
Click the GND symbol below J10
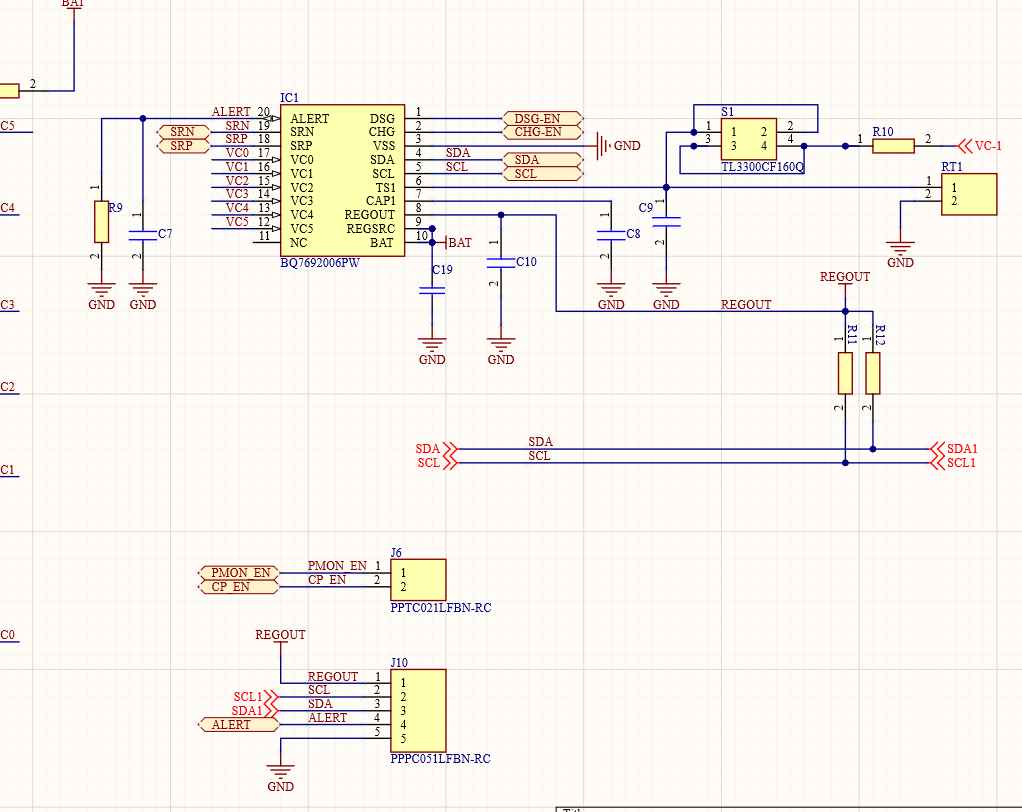click(x=280, y=778)
